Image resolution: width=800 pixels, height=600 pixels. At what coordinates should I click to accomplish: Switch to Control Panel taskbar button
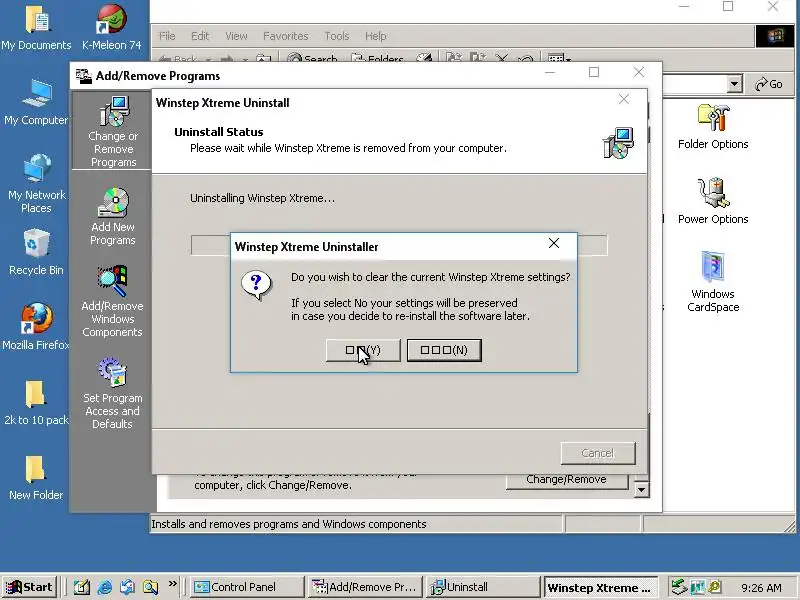pyautogui.click(x=247, y=587)
